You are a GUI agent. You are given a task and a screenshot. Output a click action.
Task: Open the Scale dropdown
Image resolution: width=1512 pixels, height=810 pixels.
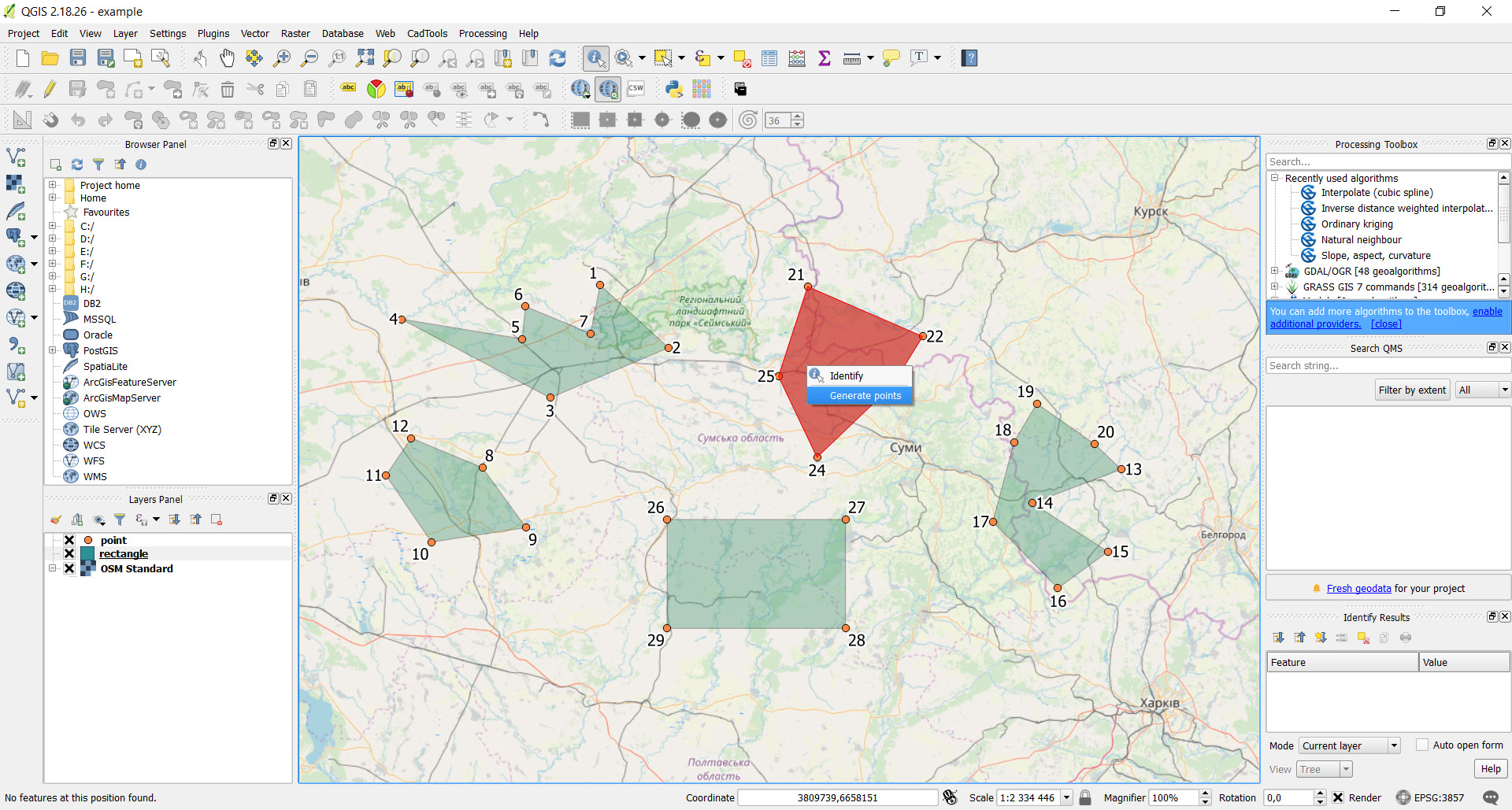tap(1066, 797)
